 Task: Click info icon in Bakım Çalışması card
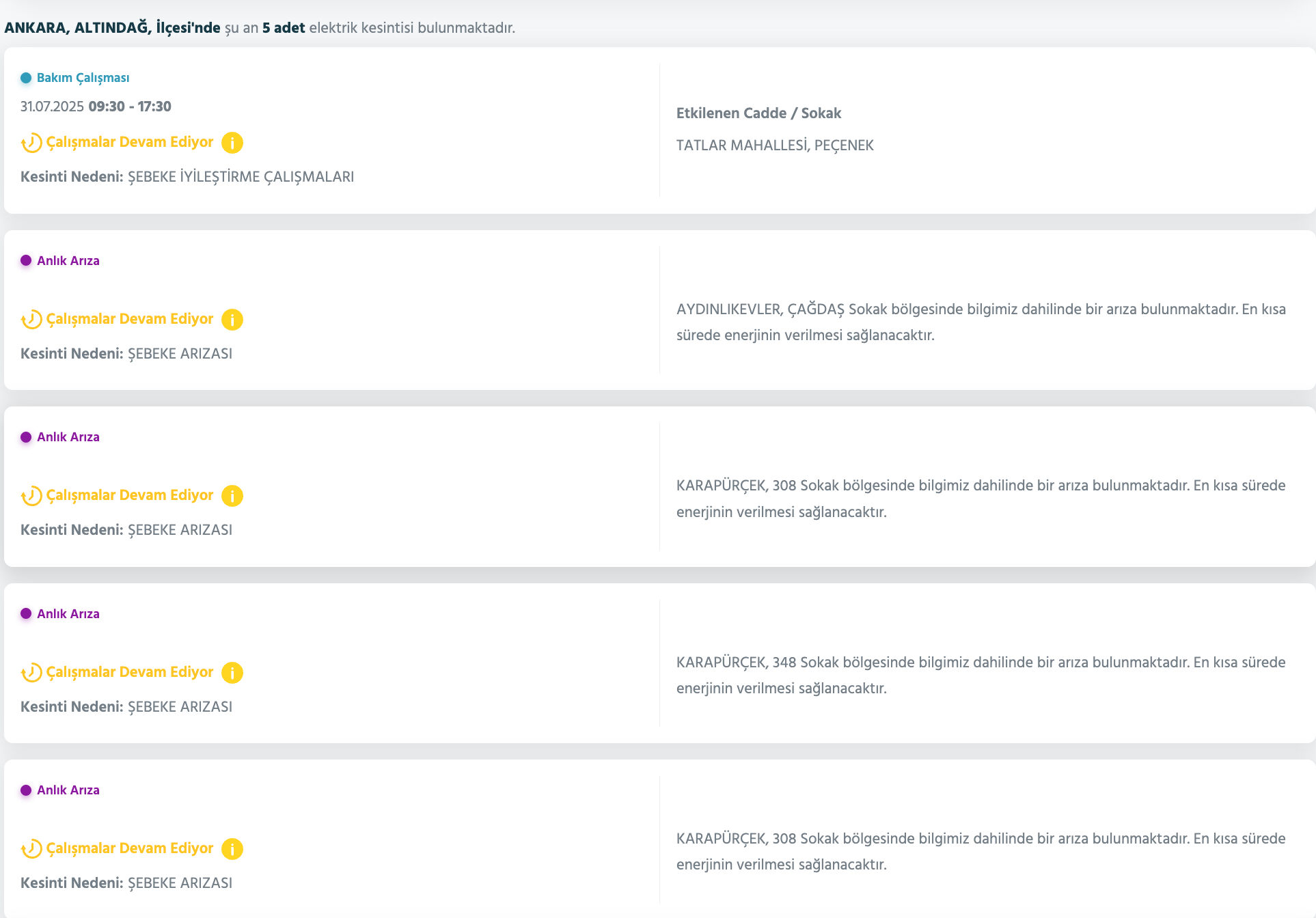point(232,143)
